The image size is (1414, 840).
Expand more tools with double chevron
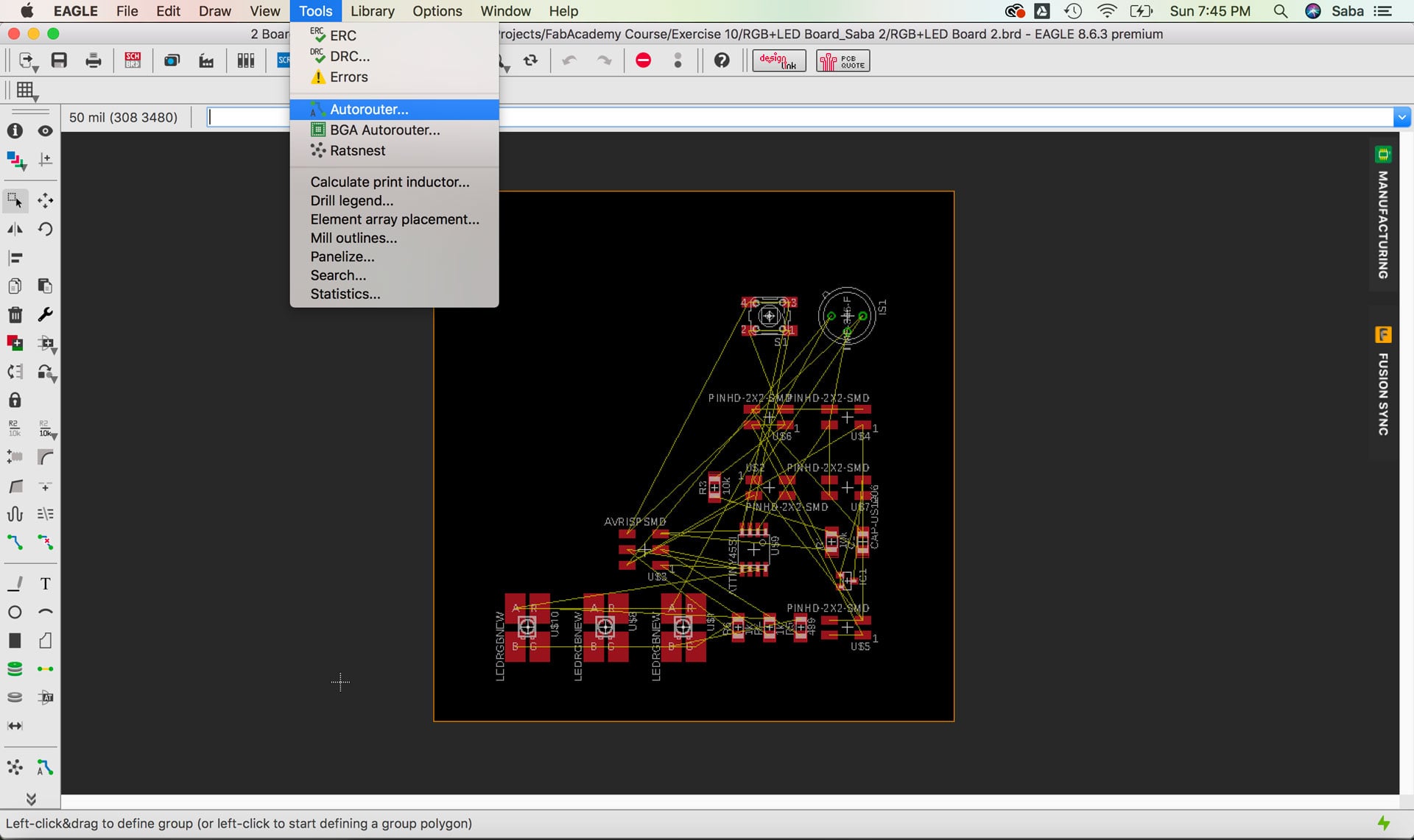(x=31, y=799)
